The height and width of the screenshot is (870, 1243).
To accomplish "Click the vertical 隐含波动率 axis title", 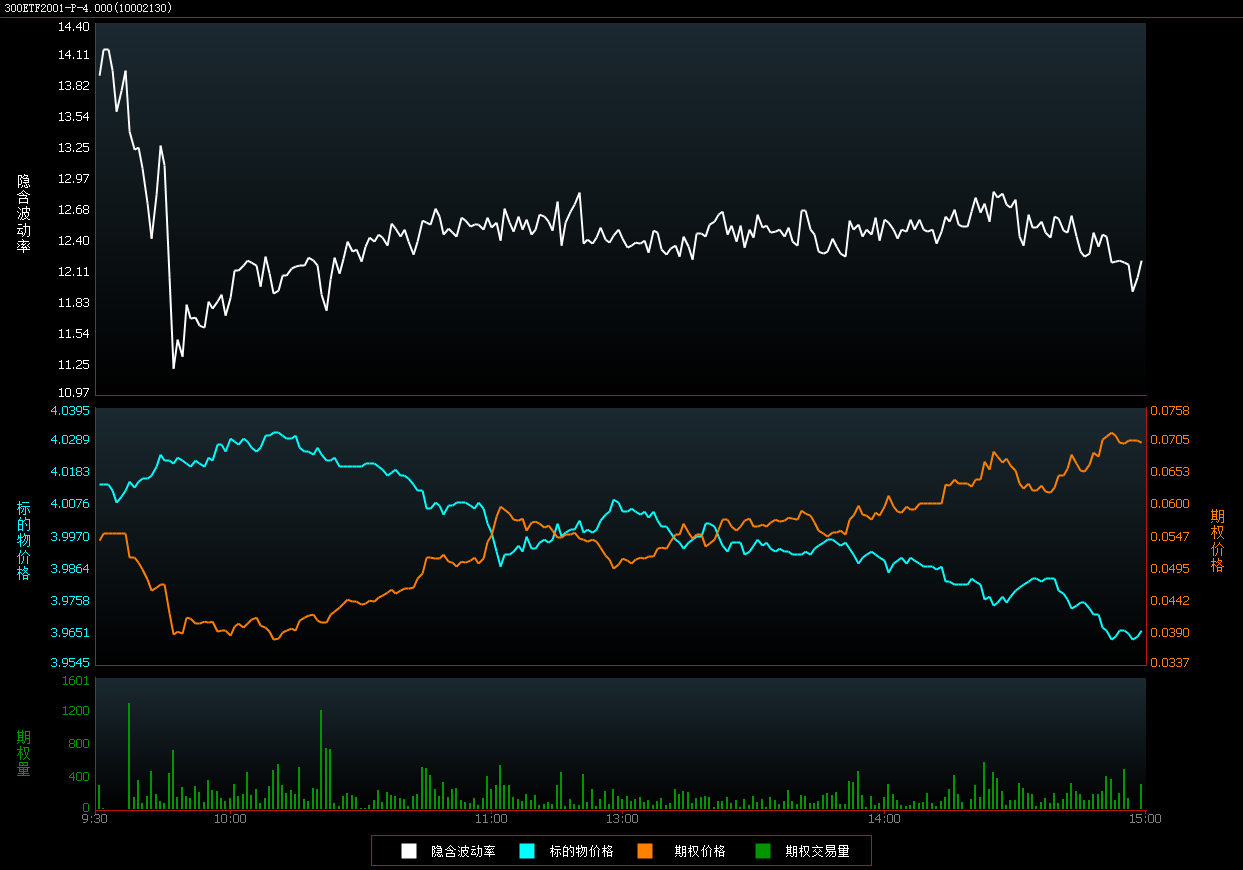I will click(24, 213).
